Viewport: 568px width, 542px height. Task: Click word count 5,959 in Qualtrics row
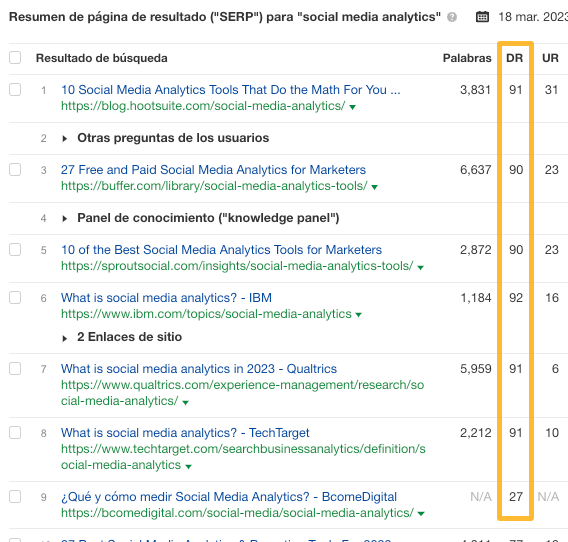(475, 369)
